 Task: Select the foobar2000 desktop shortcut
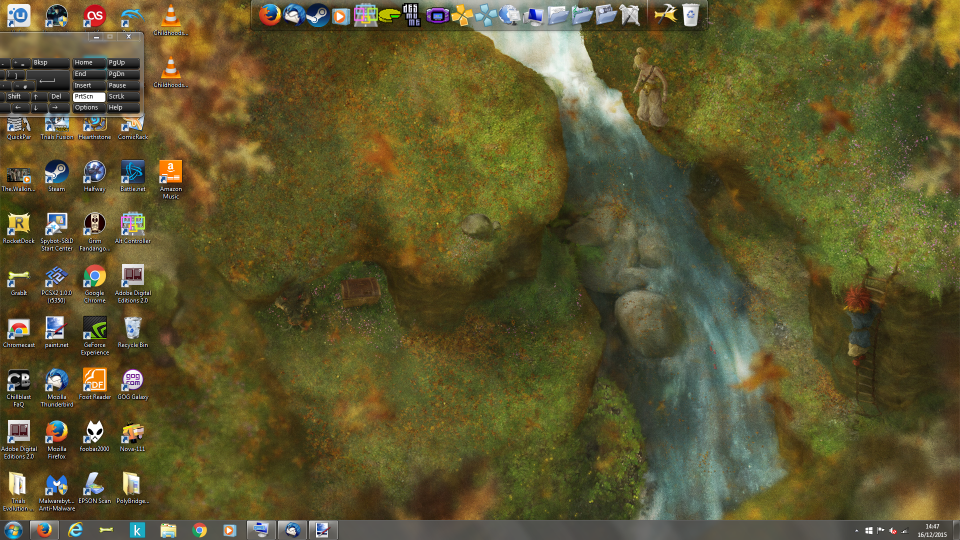pos(94,437)
